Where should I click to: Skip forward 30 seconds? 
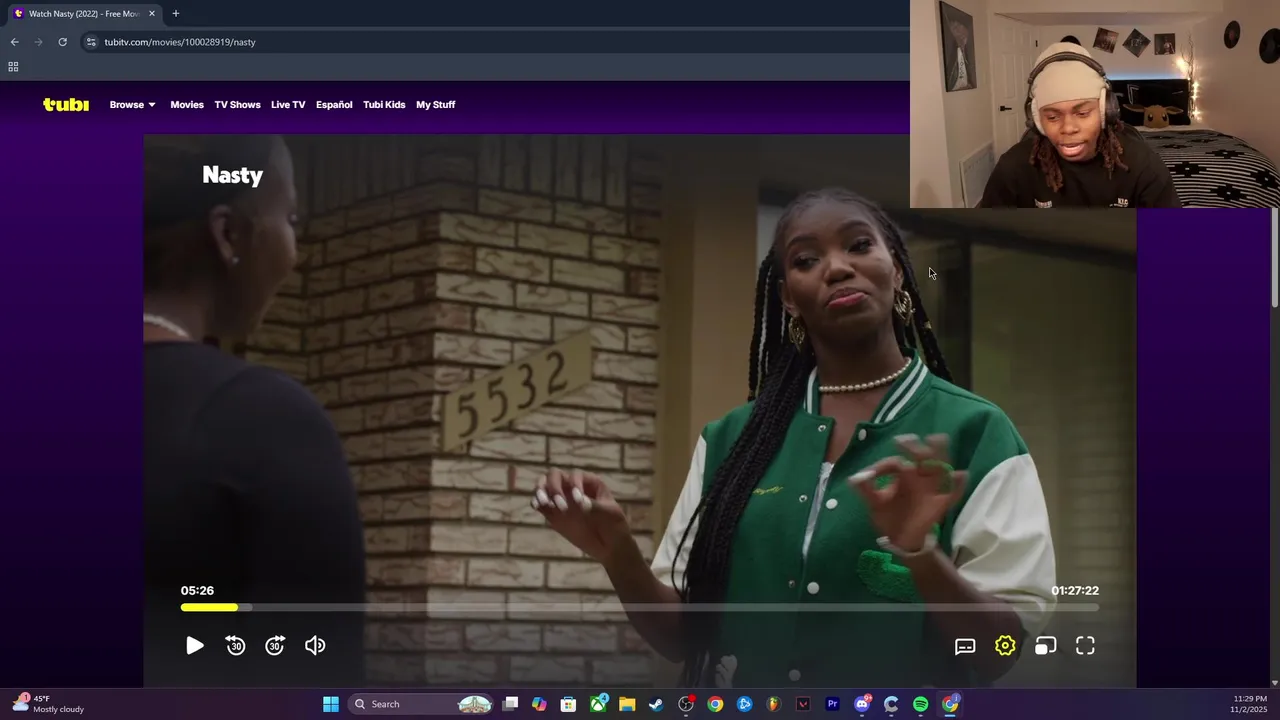click(x=275, y=646)
